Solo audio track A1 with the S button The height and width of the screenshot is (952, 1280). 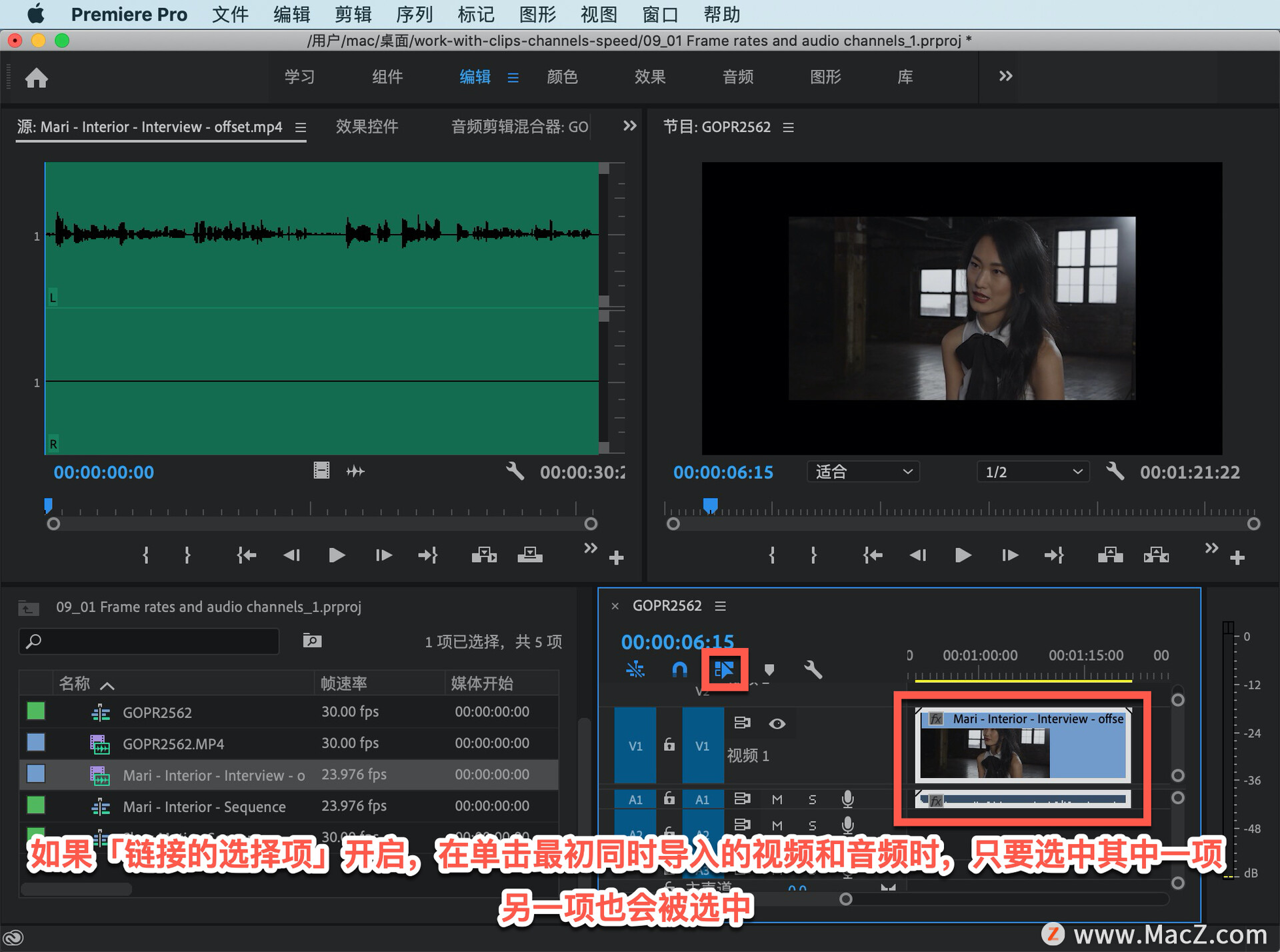click(813, 799)
